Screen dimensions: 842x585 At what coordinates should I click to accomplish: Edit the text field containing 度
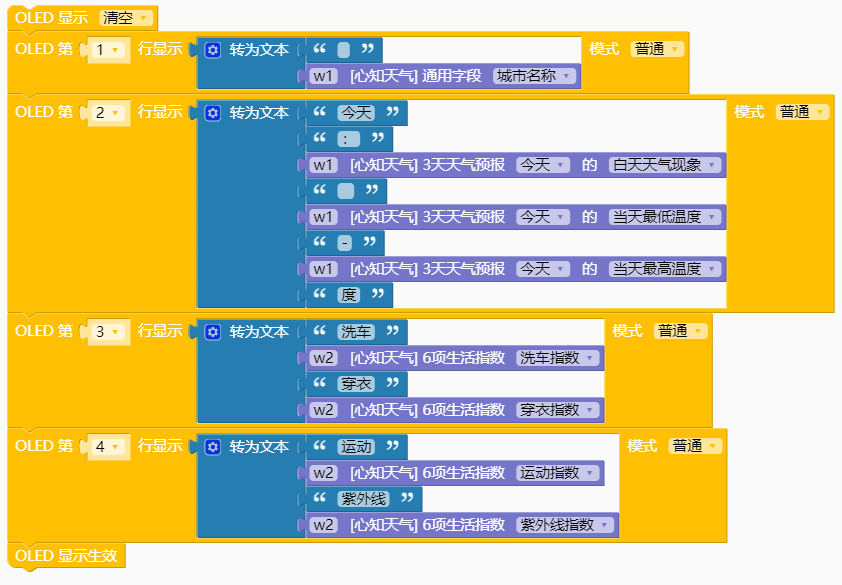point(349,295)
